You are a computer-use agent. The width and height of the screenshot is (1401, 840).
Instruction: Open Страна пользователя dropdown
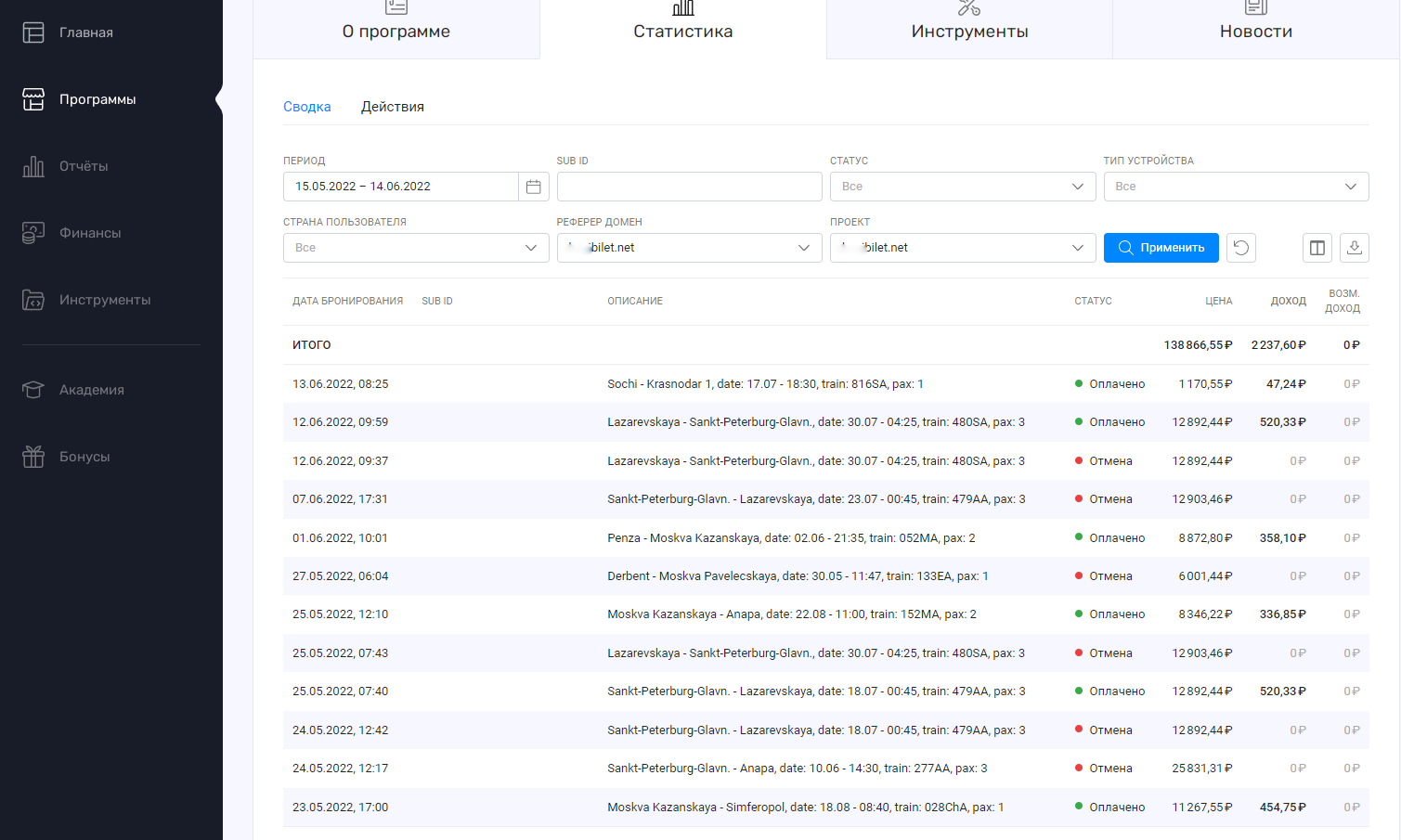[x=415, y=248]
